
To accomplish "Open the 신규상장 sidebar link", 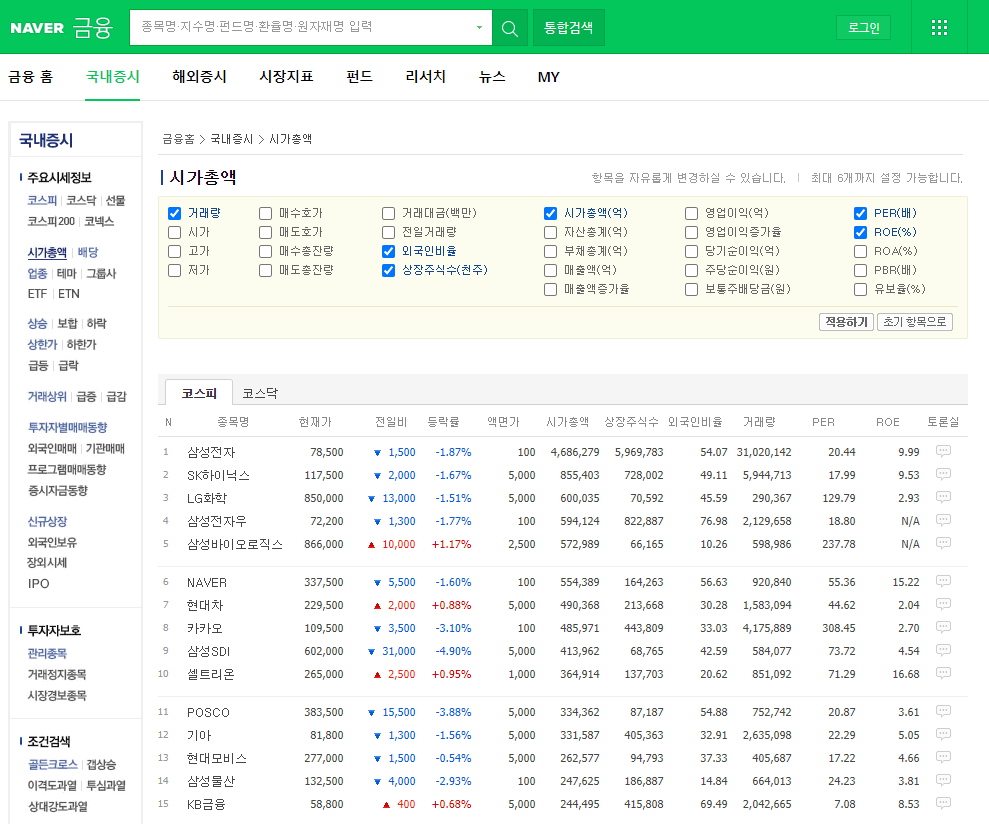I will [47, 522].
